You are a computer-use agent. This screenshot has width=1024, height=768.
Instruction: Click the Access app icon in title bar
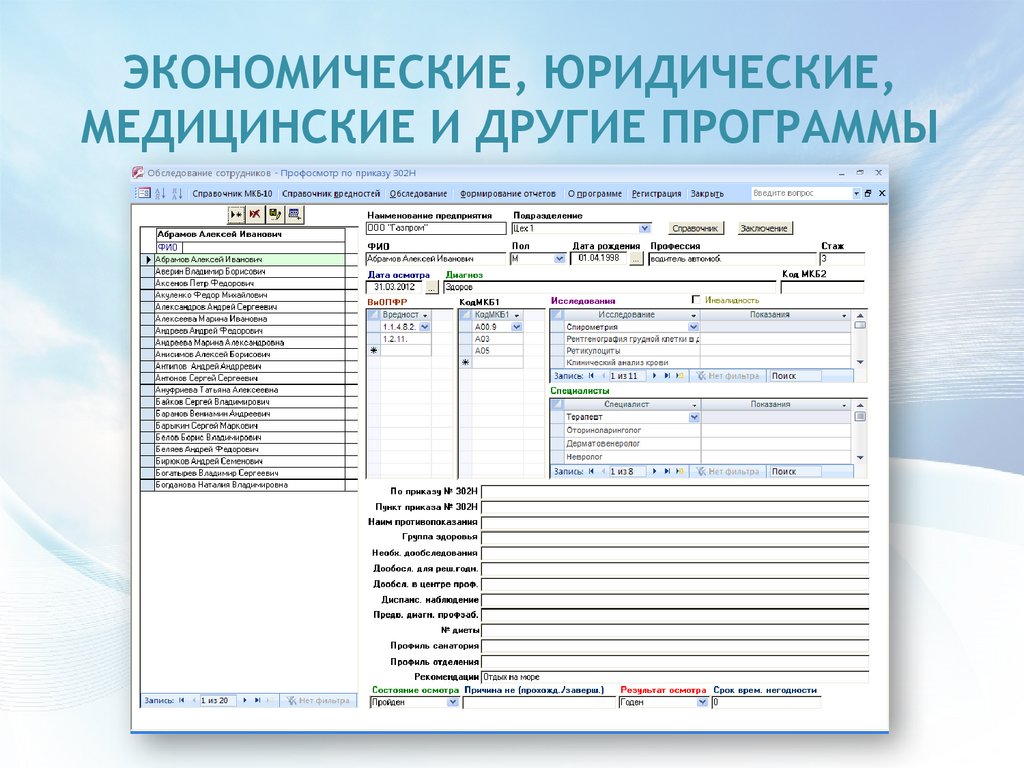138,173
